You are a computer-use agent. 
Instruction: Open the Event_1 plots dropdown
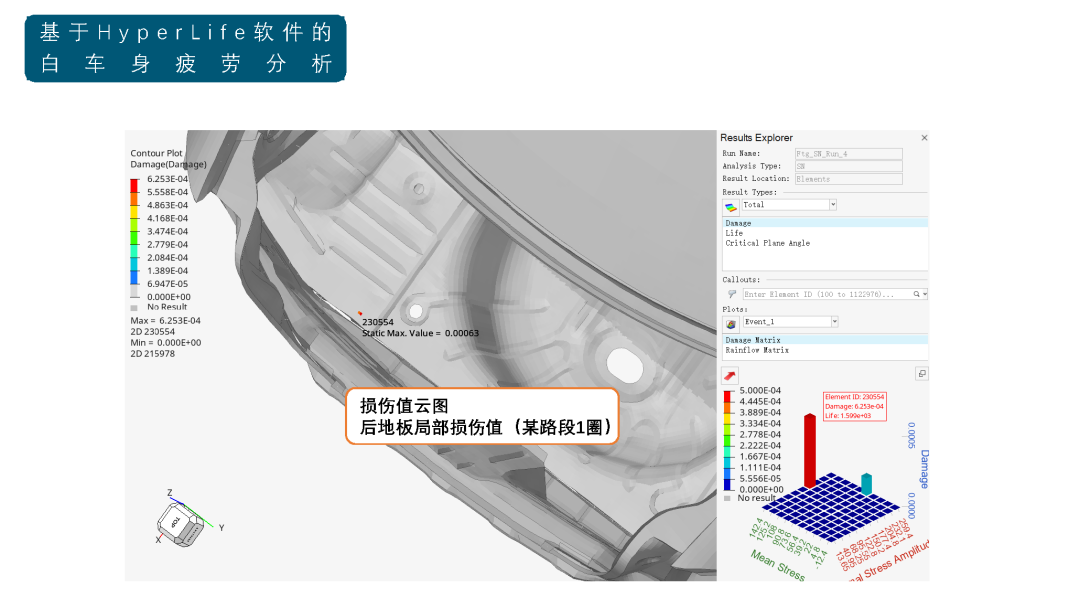(x=834, y=322)
